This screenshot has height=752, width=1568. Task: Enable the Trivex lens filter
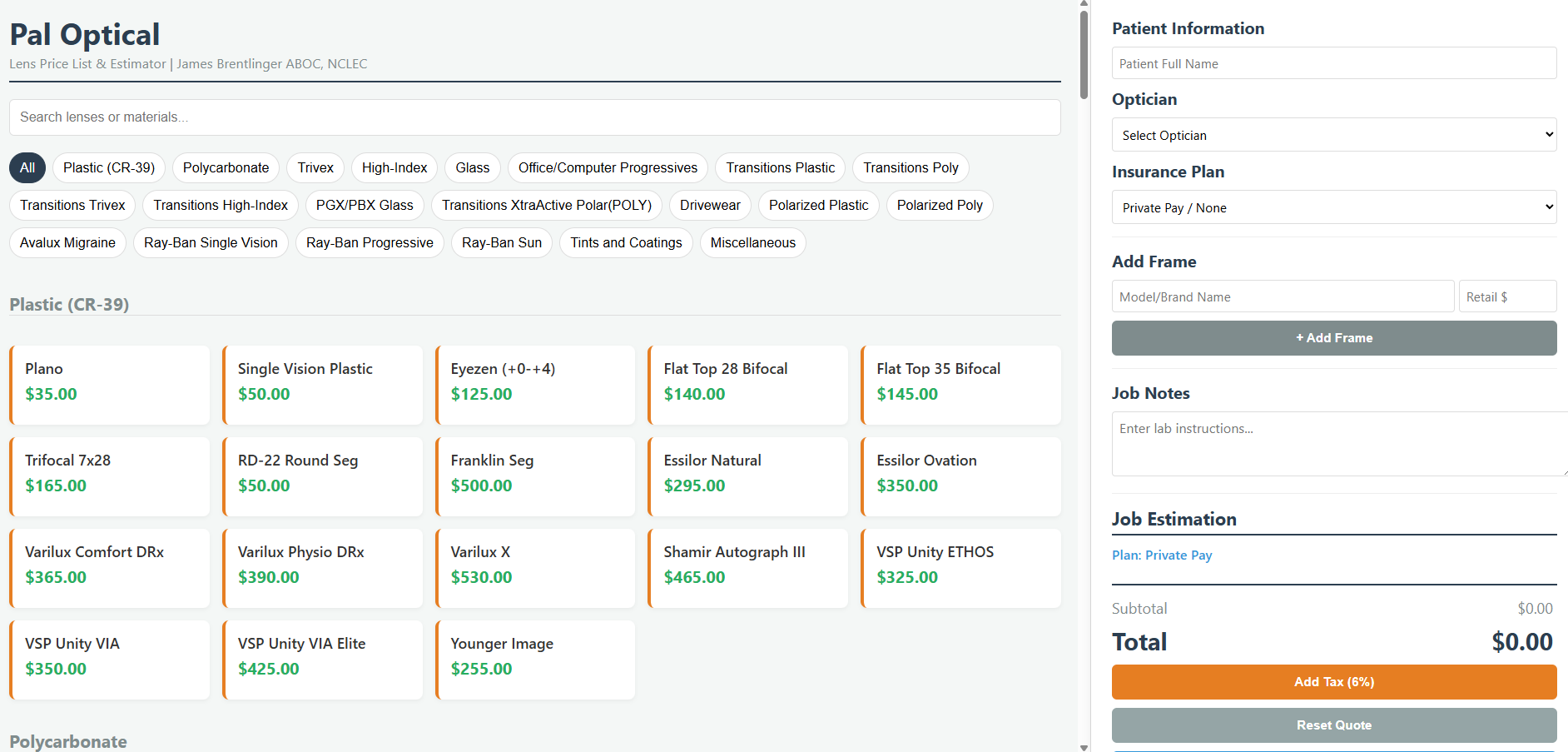click(315, 167)
